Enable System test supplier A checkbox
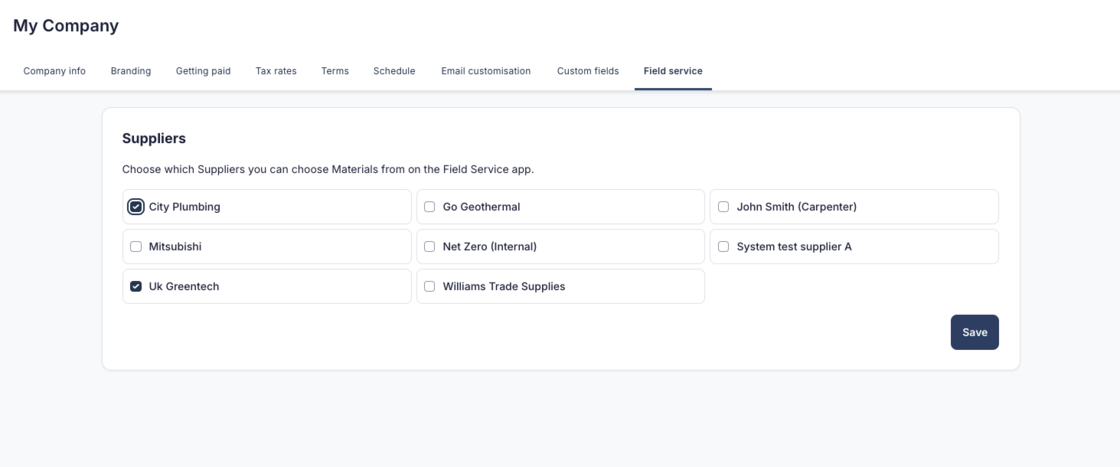This screenshot has width=1120, height=467. (x=724, y=247)
